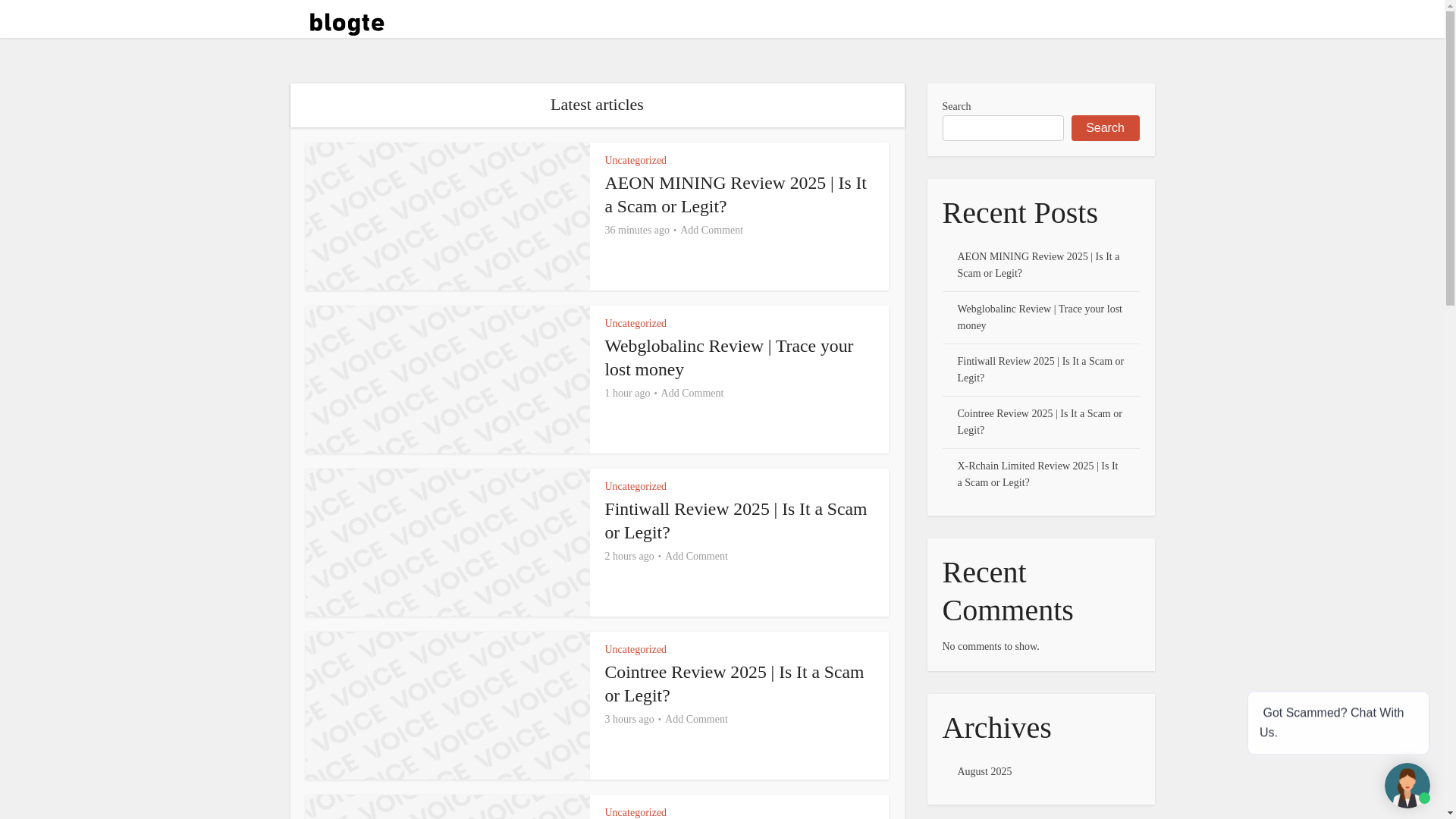Open Webglobalinc Review in Recent Posts
This screenshot has width=1456, height=819.
(1039, 317)
